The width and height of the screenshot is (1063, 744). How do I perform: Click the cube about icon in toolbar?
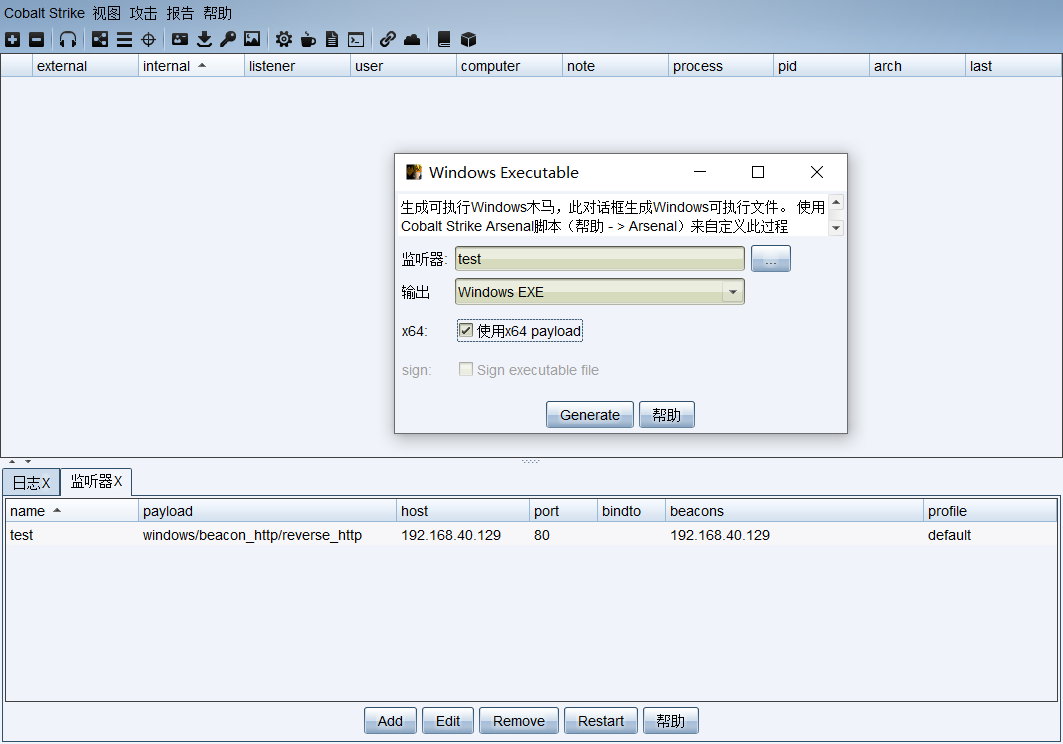point(468,39)
